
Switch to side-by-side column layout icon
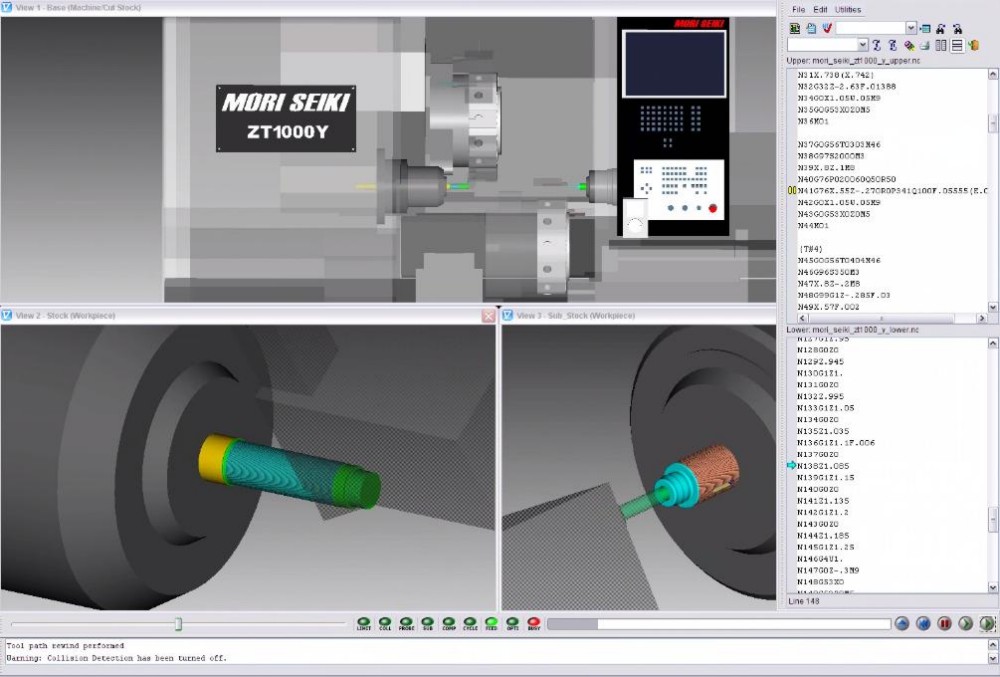[x=941, y=45]
